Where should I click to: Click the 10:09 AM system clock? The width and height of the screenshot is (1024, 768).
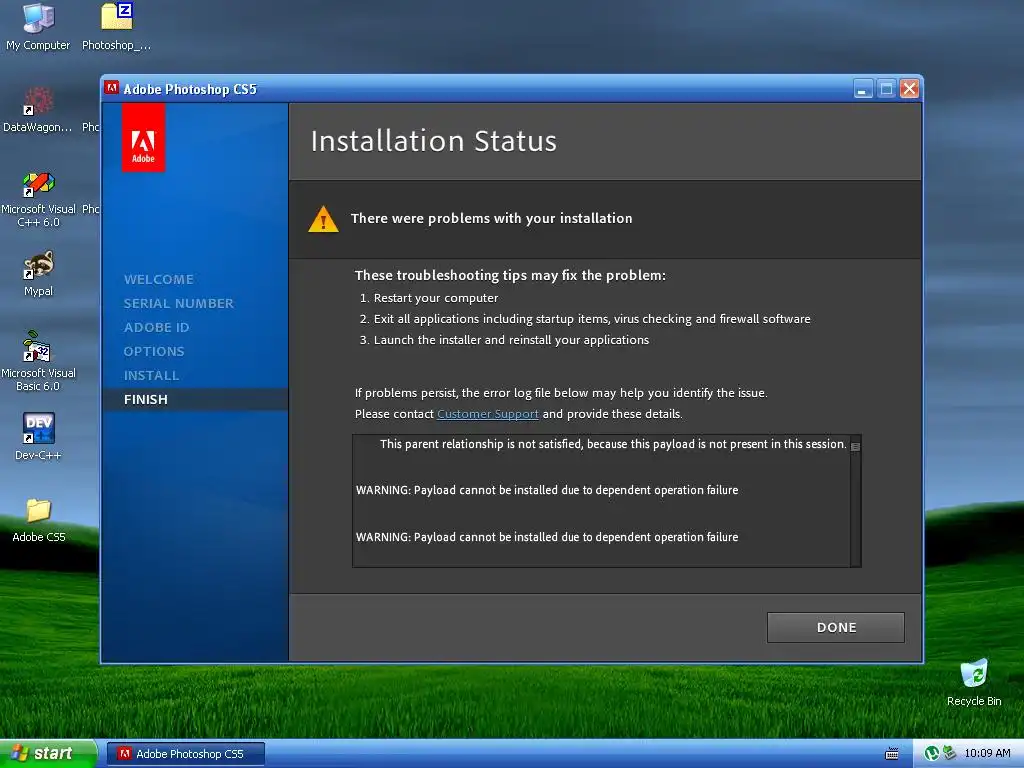pyautogui.click(x=987, y=754)
